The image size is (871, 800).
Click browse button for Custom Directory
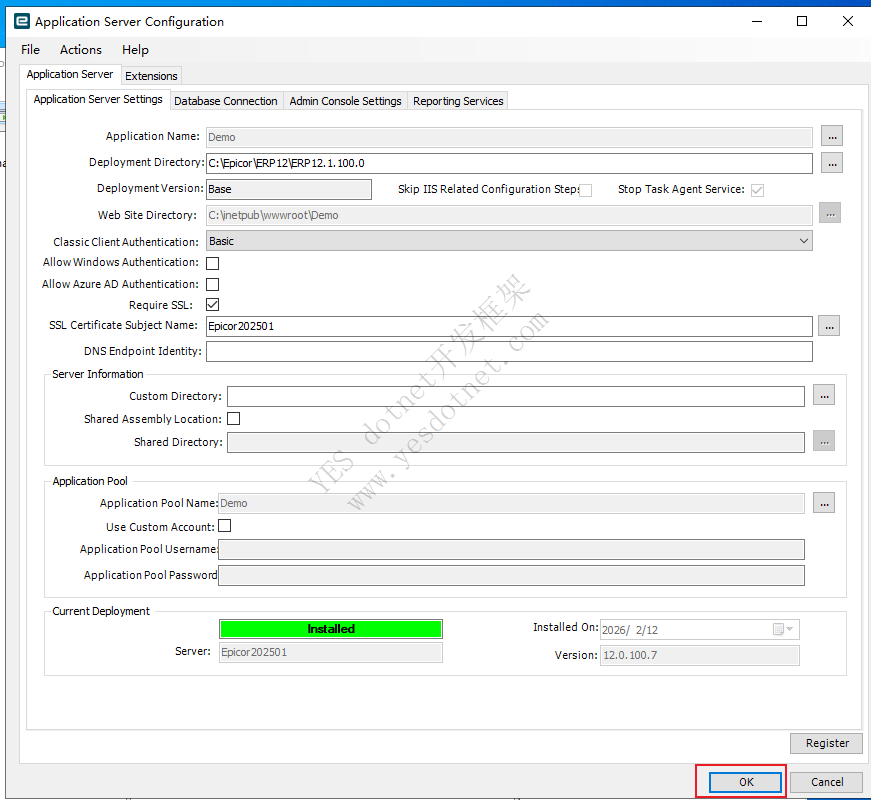[823, 396]
